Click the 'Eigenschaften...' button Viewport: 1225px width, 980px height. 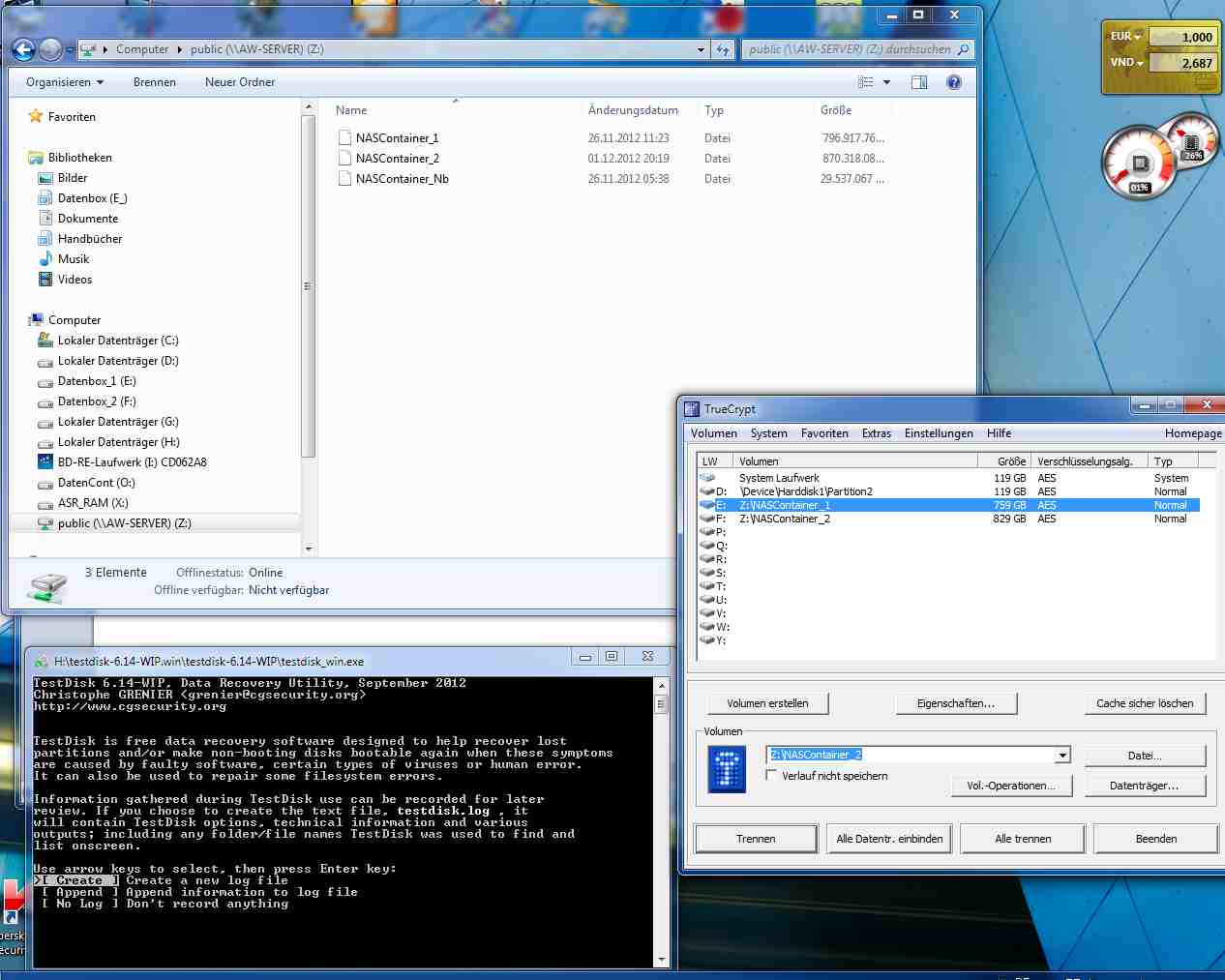(956, 703)
